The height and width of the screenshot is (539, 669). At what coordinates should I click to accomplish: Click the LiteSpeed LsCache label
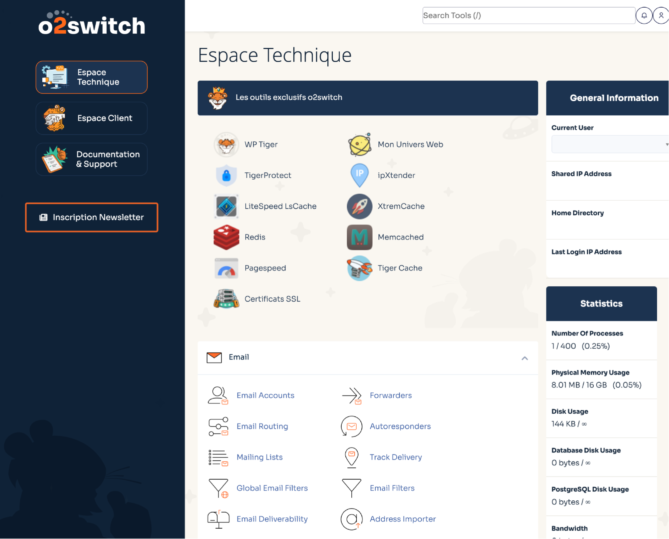[280, 206]
